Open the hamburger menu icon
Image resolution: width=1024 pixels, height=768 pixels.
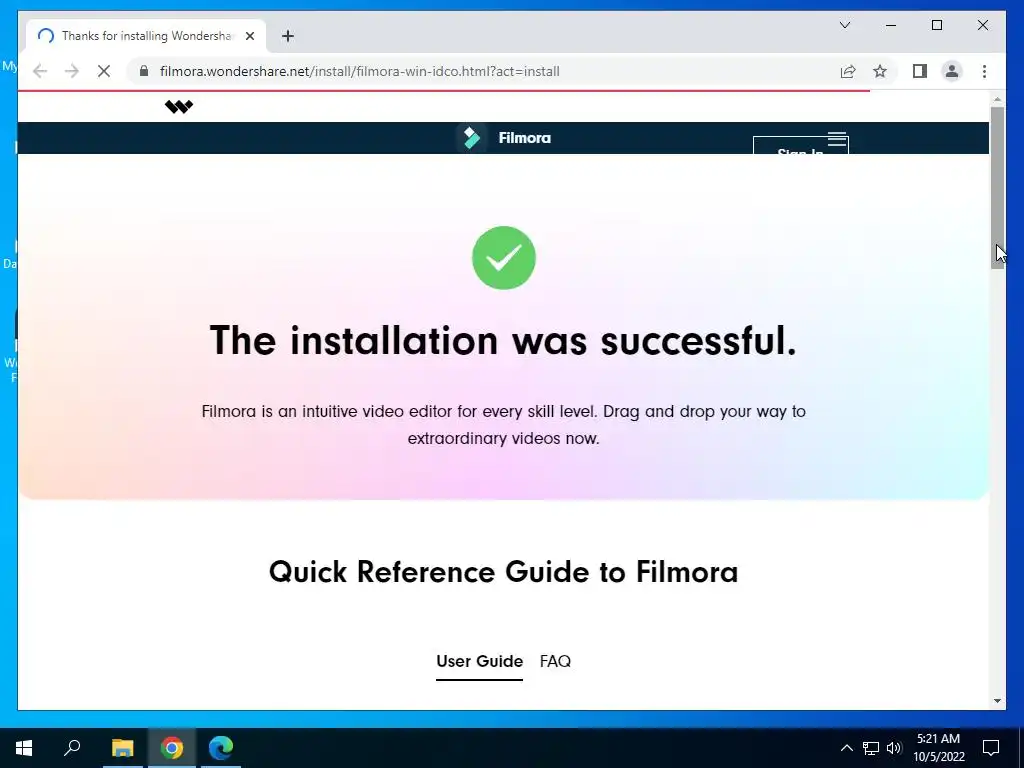coord(837,138)
